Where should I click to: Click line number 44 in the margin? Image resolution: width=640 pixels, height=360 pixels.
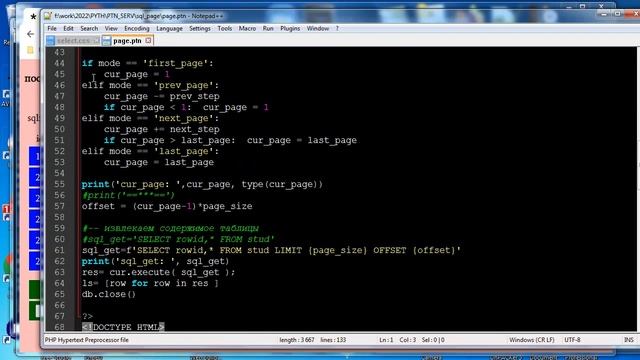point(60,63)
